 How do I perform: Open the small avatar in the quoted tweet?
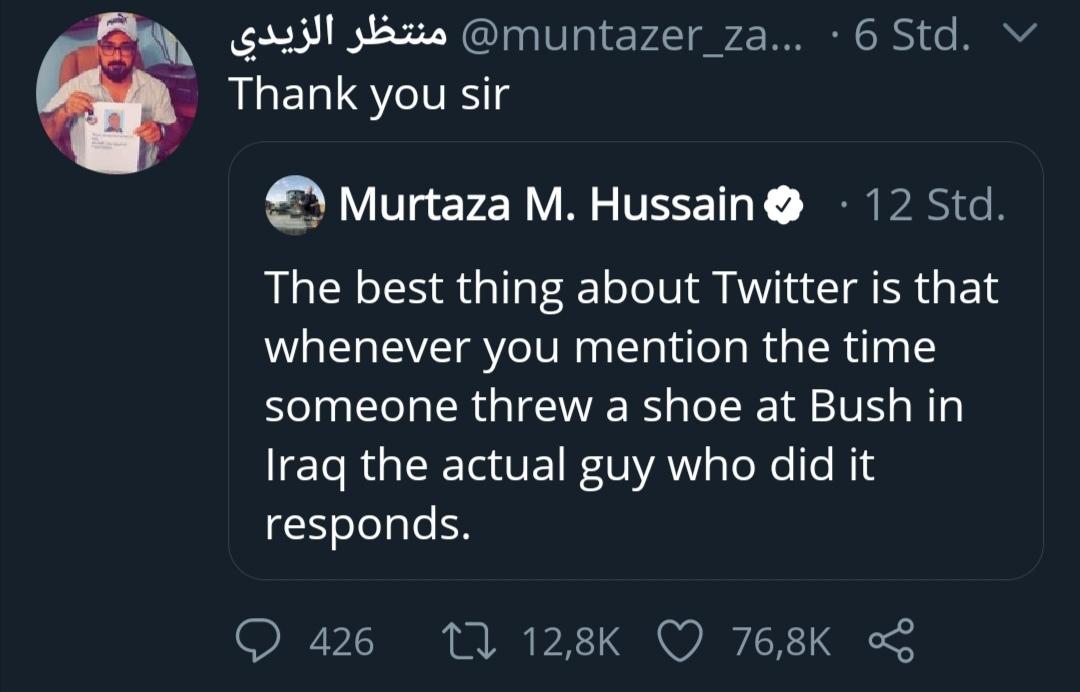click(296, 205)
